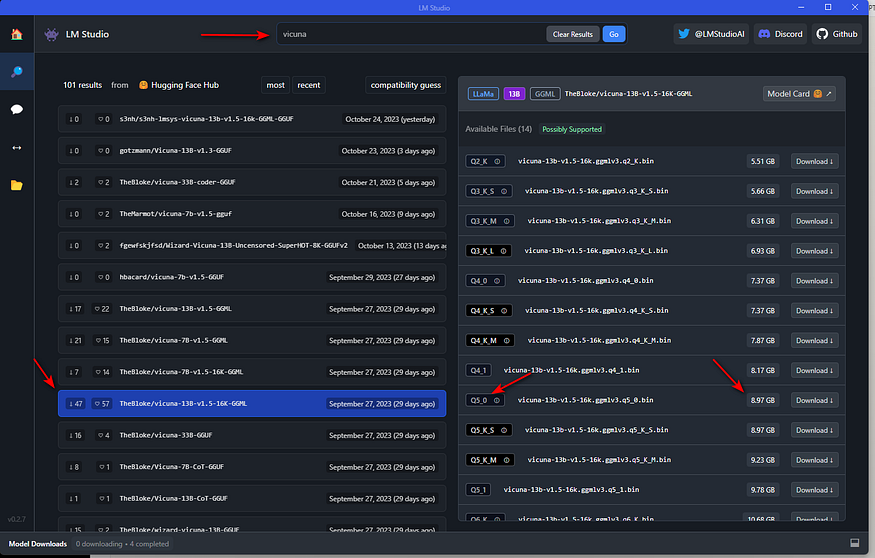Select TheBloke/vicuna-7B-v1.5-16K-GGML result
Viewport: 875px width, 558px height.
click(252, 372)
